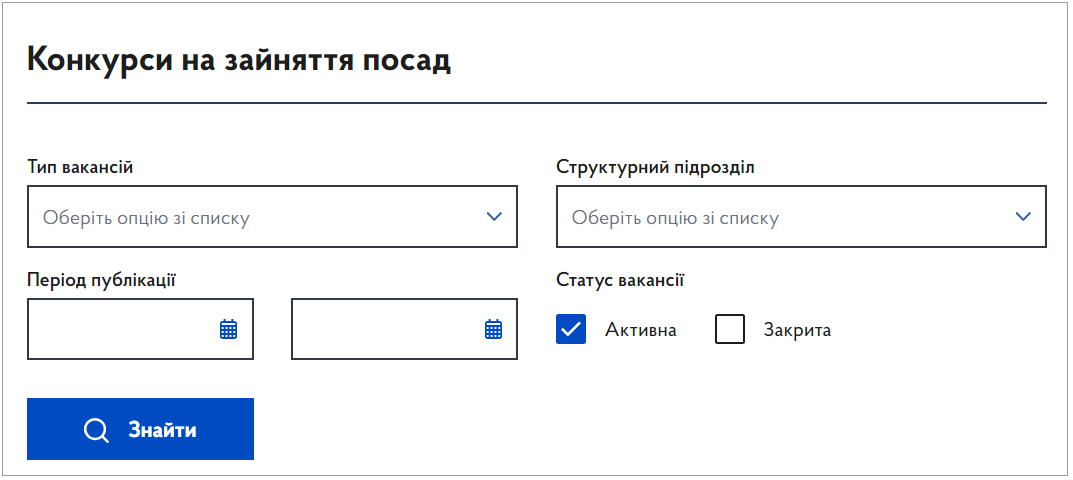1073x480 pixels.
Task: Check the Закрита checkbox
Action: tap(730, 329)
